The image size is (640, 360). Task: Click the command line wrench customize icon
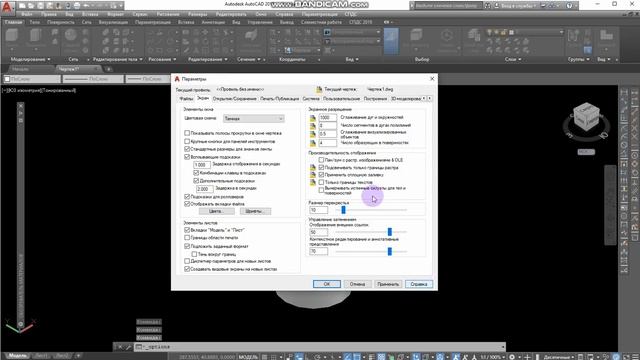pyautogui.click(x=128, y=347)
